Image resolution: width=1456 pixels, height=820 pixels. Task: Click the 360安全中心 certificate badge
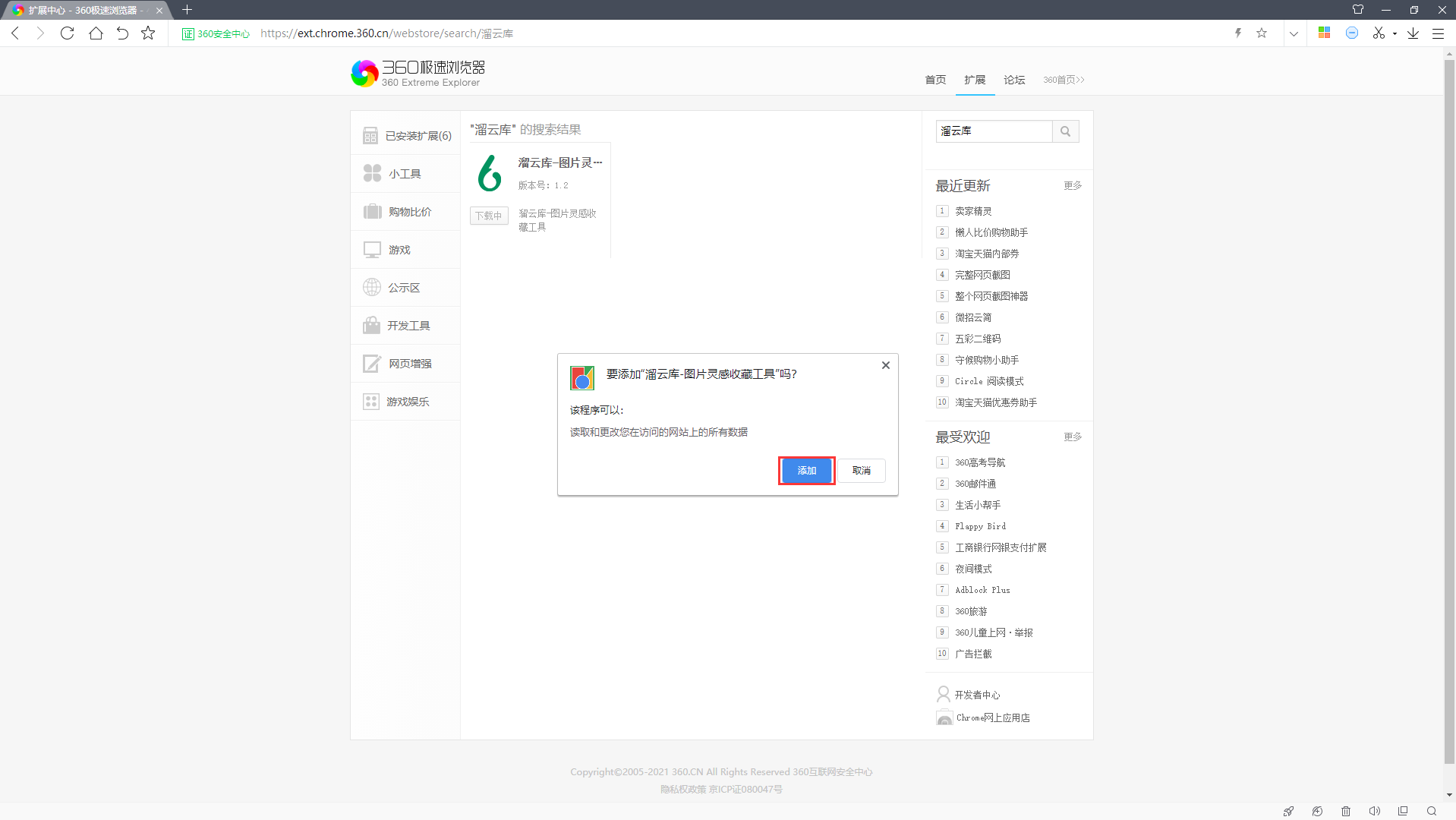[x=216, y=33]
